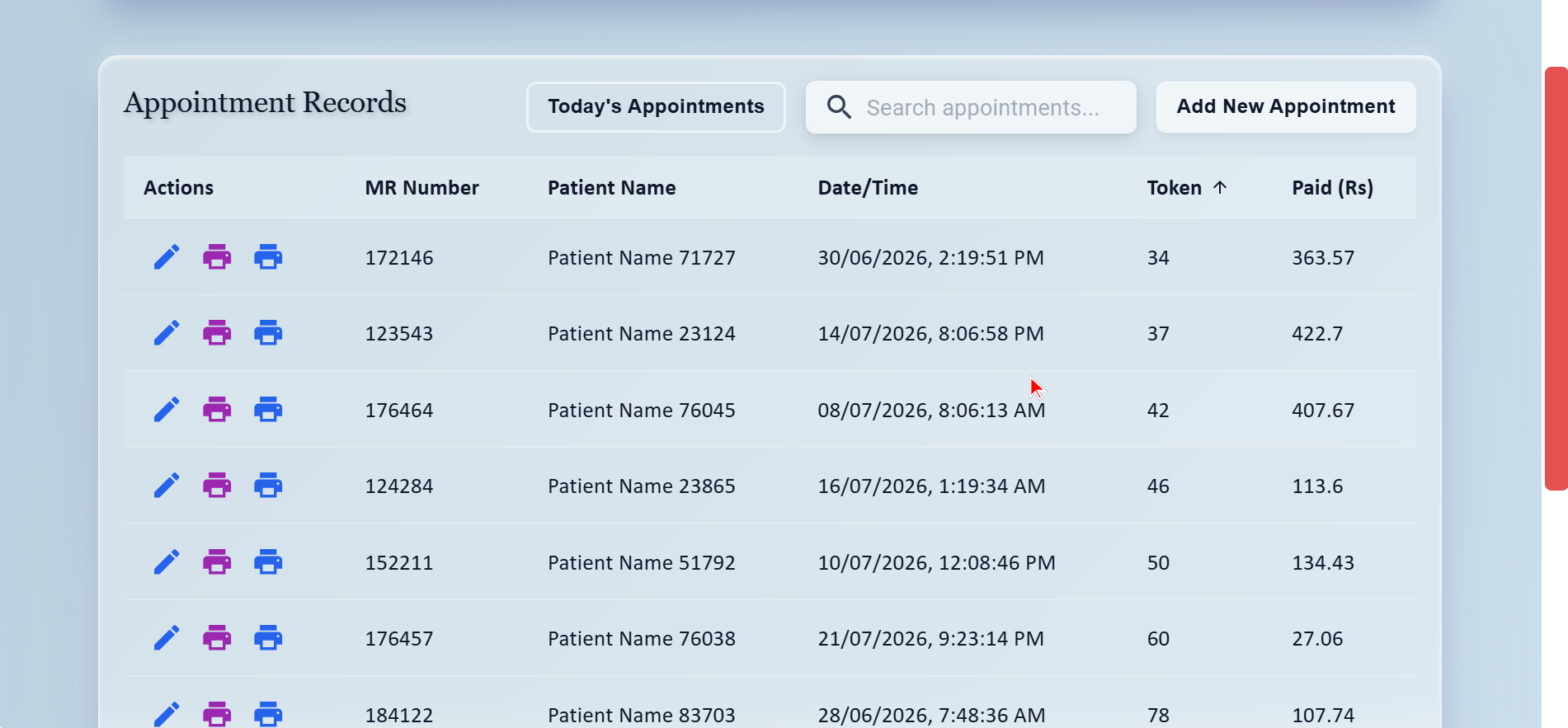Click blue print icon for MR 172146
1568x728 pixels.
pos(268,257)
